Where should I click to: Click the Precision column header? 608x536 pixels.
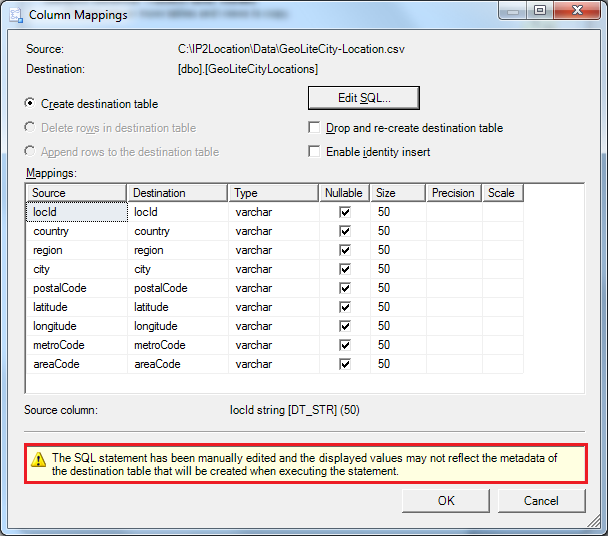pos(454,193)
